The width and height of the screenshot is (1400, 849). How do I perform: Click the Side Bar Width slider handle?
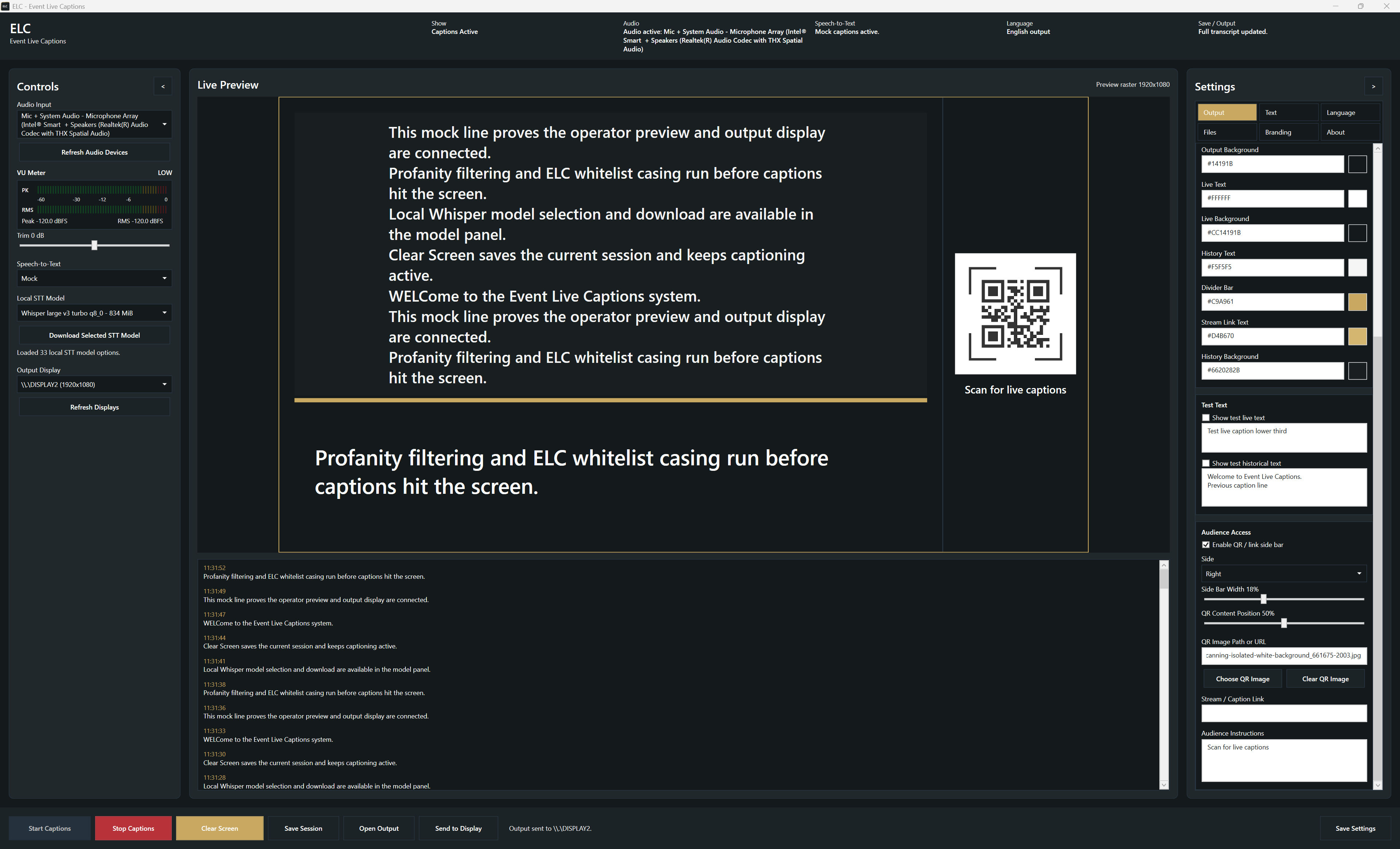[1263, 599]
